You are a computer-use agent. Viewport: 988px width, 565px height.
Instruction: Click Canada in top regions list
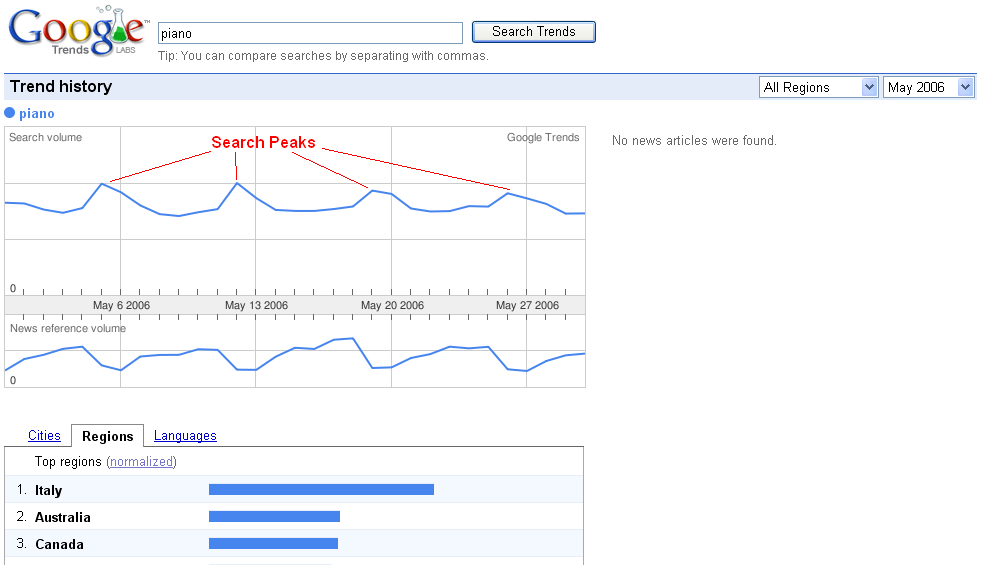pyautogui.click(x=59, y=544)
